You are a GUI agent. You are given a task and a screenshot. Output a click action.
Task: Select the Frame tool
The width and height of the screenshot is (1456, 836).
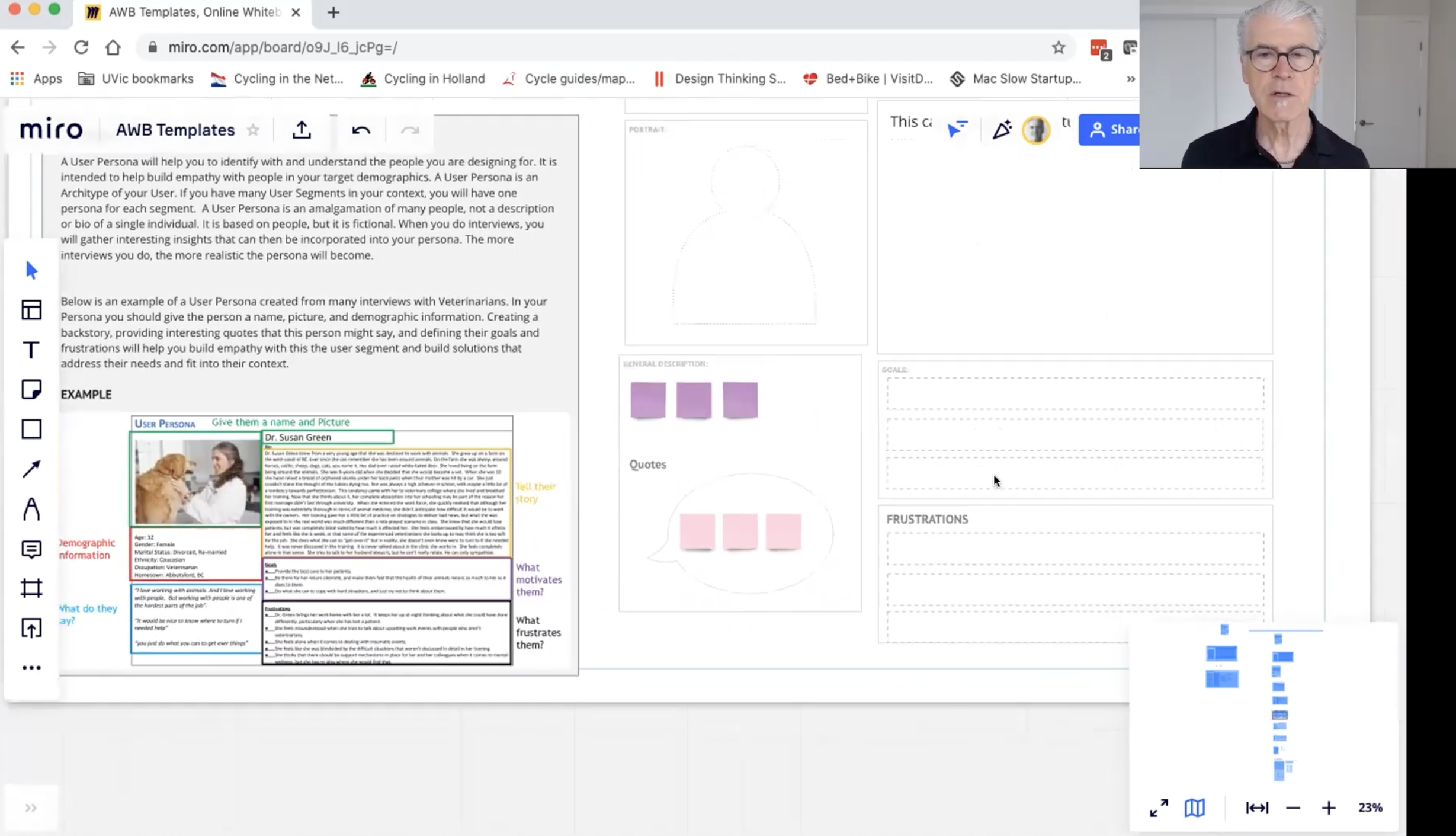[x=31, y=588]
